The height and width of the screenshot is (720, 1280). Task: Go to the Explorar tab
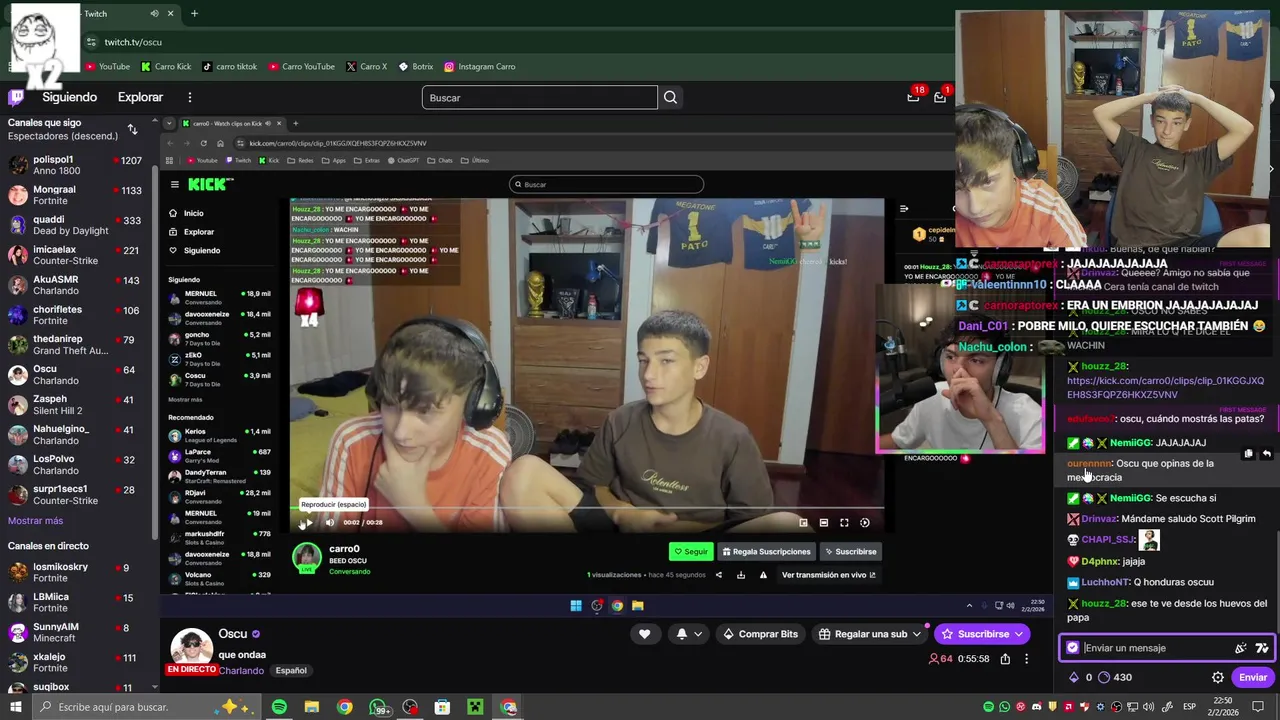[x=140, y=97]
